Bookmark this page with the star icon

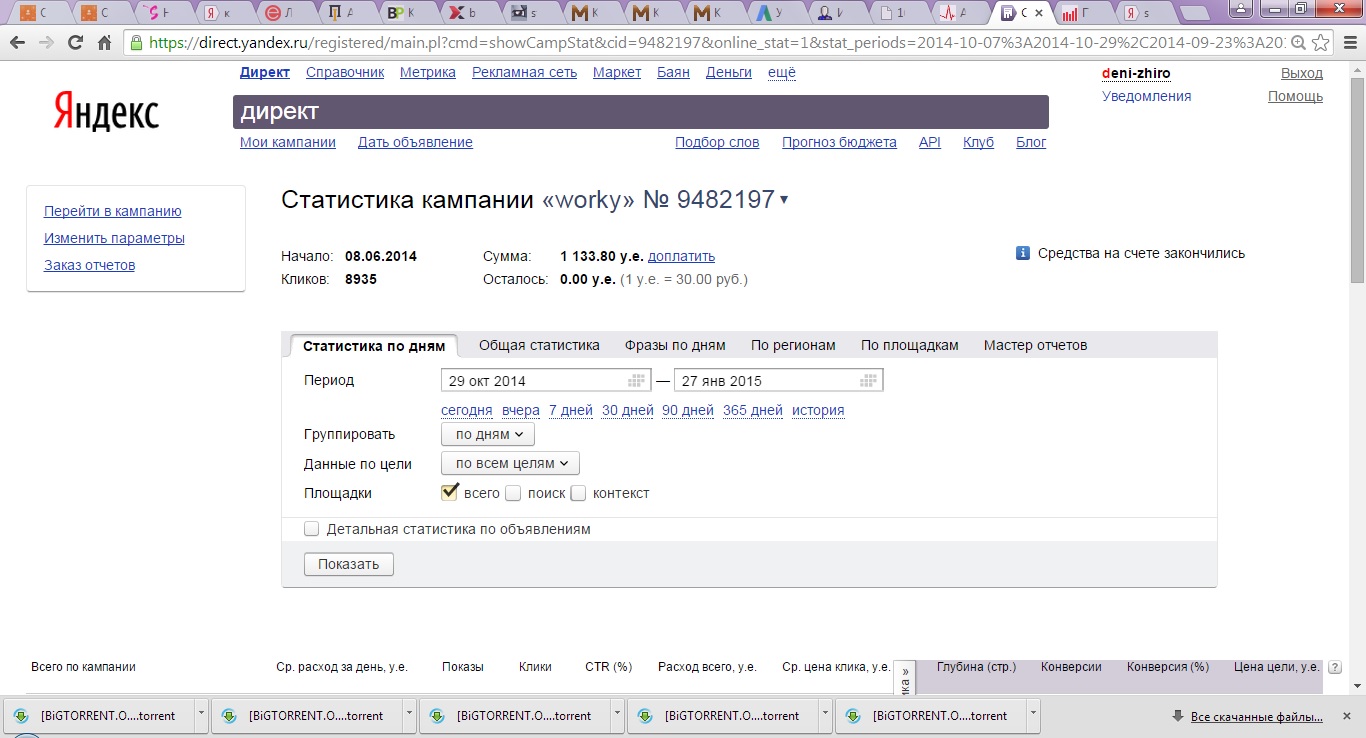(x=1320, y=43)
